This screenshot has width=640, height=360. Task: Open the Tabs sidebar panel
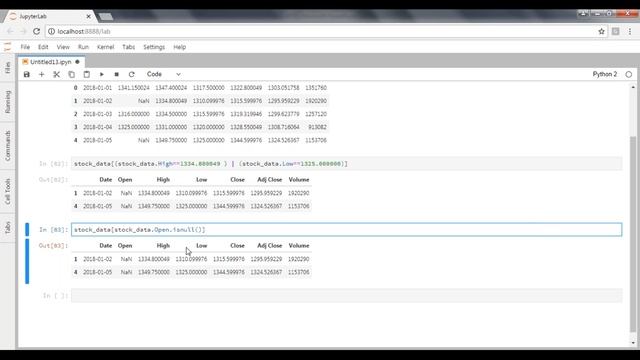tap(8, 228)
